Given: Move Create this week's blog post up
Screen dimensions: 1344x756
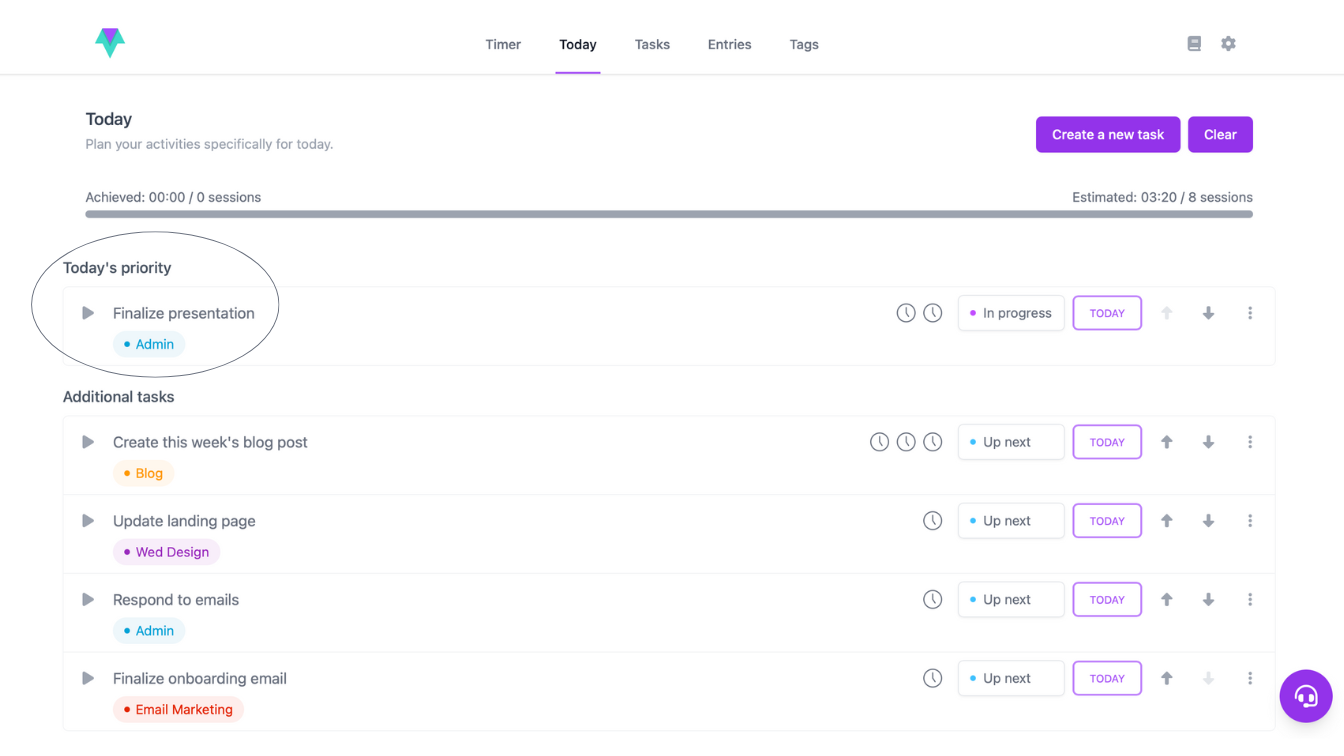Looking at the screenshot, I should coord(1166,442).
